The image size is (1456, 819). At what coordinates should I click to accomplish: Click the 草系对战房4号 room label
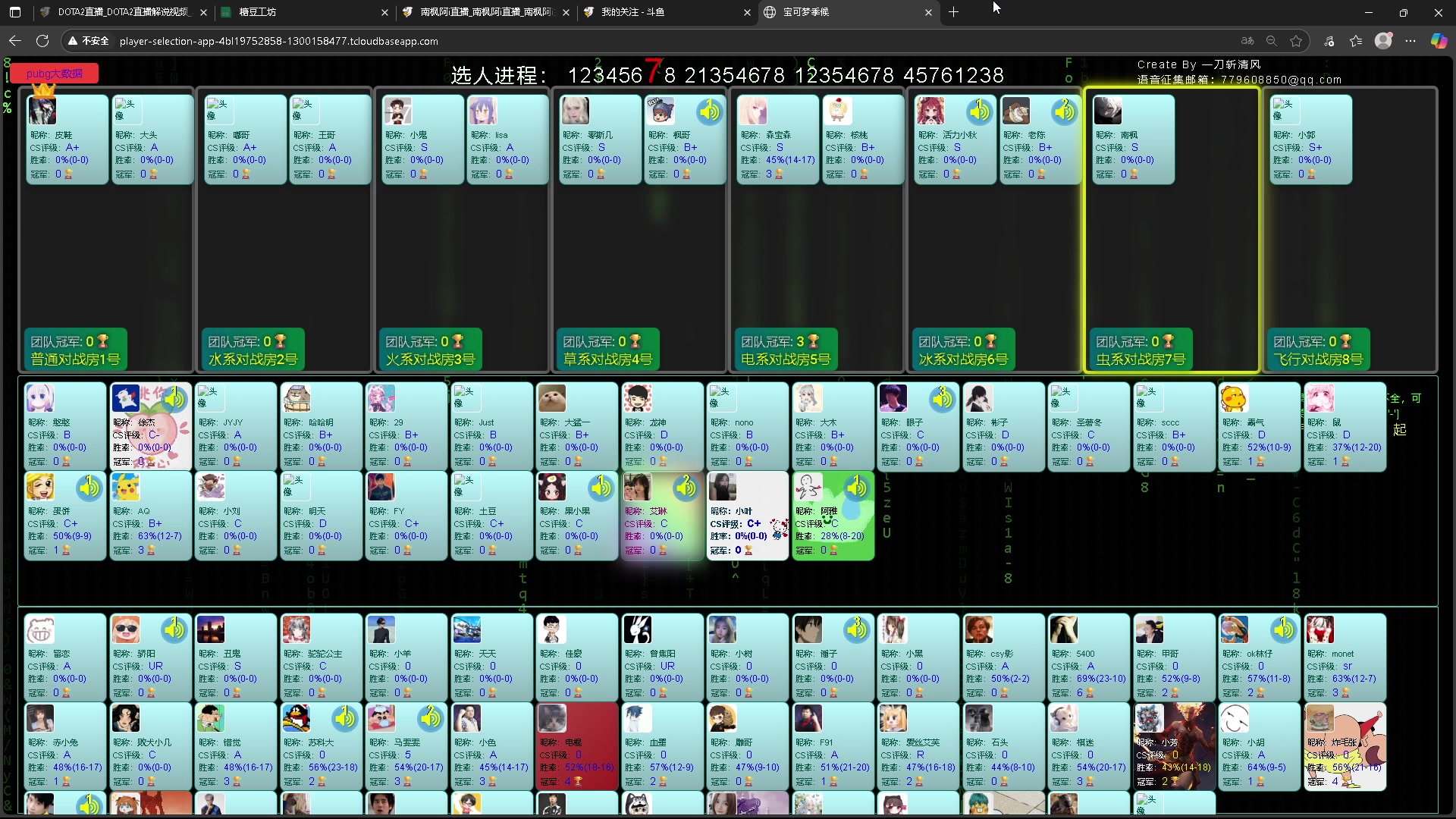(607, 359)
